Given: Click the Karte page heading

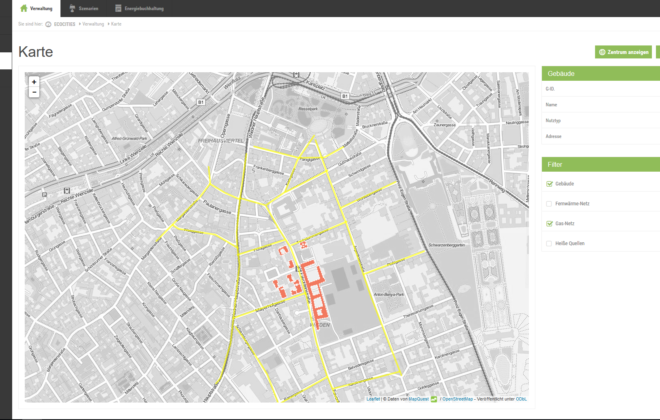Looking at the screenshot, I should click(36, 52).
